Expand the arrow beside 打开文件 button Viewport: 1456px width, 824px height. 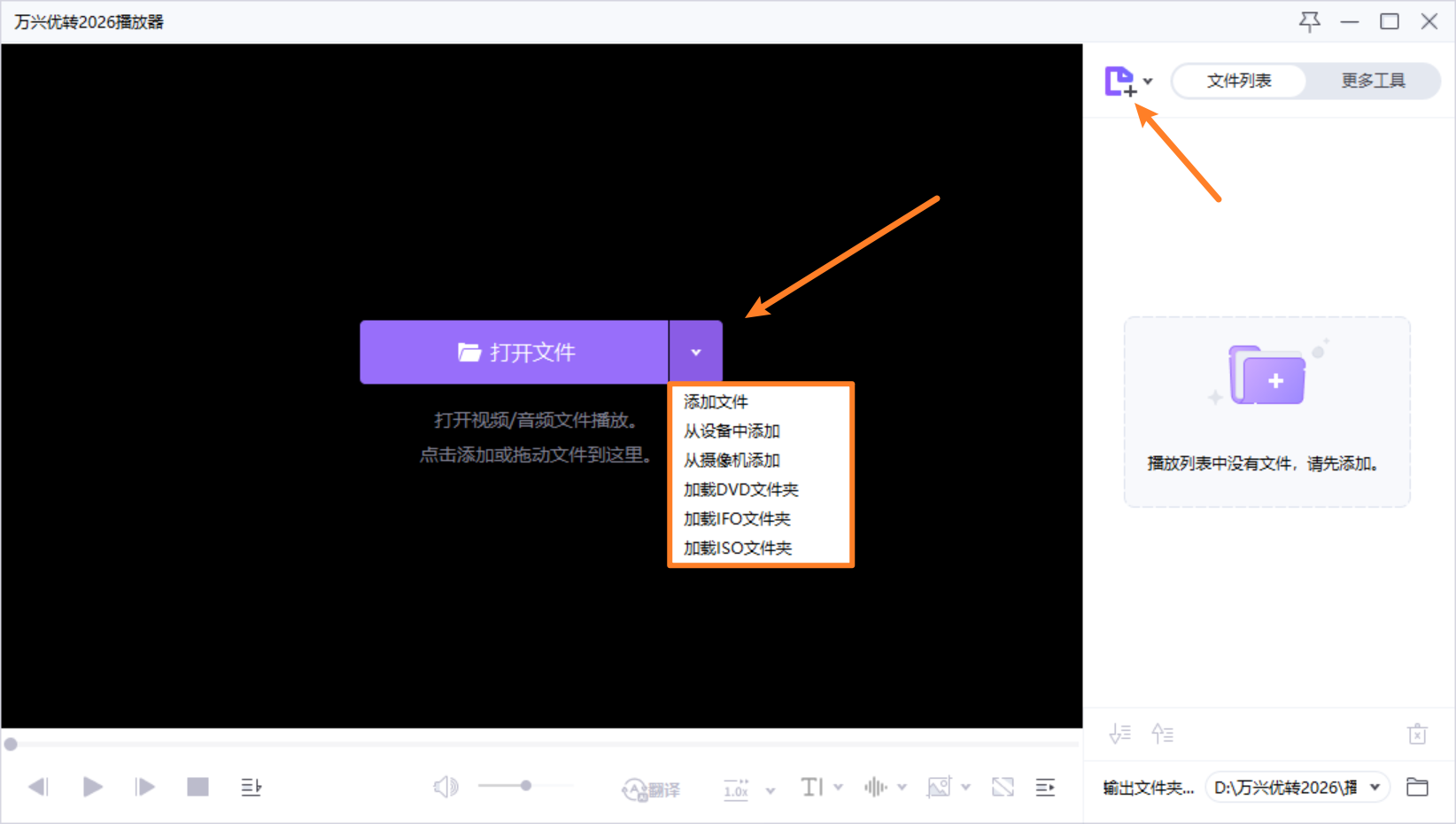click(696, 352)
